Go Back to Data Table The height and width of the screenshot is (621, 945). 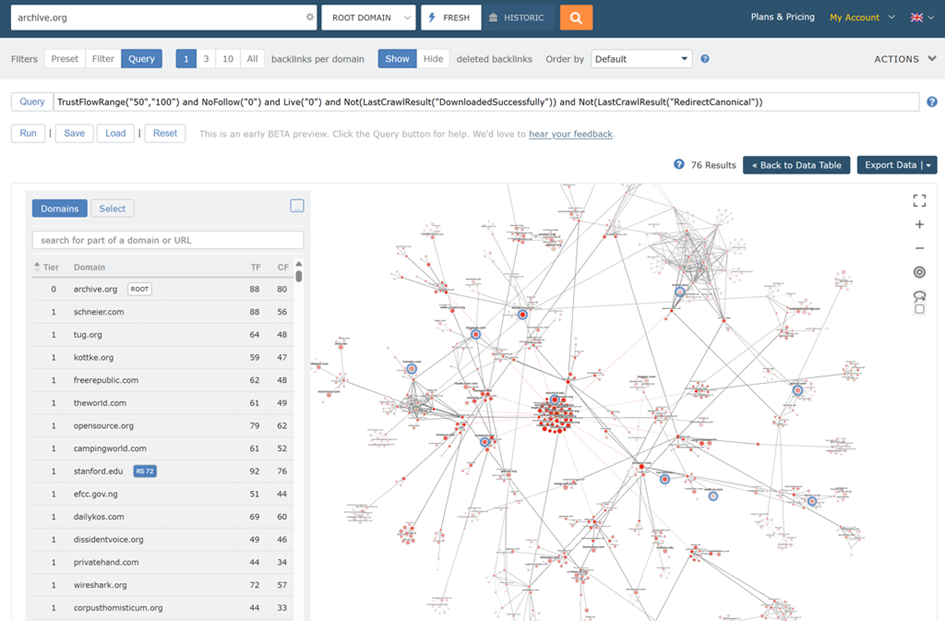coord(796,165)
